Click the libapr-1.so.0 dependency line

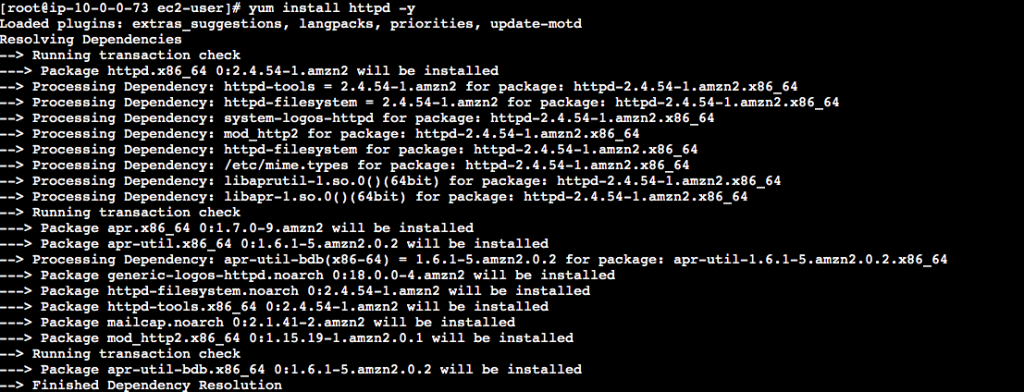click(374, 197)
